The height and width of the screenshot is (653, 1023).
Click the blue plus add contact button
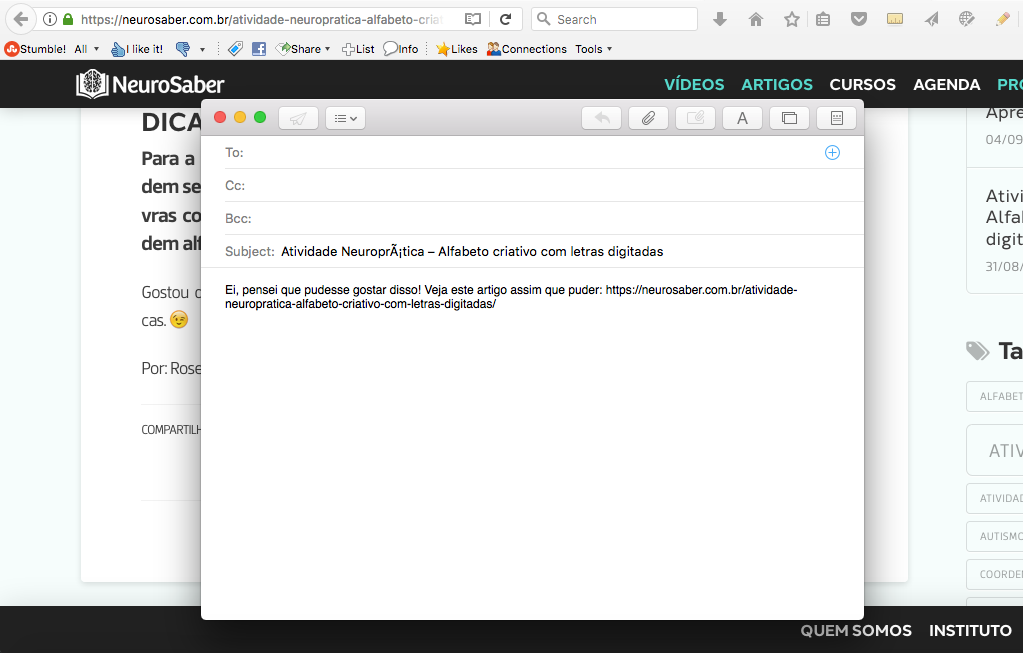[832, 153]
